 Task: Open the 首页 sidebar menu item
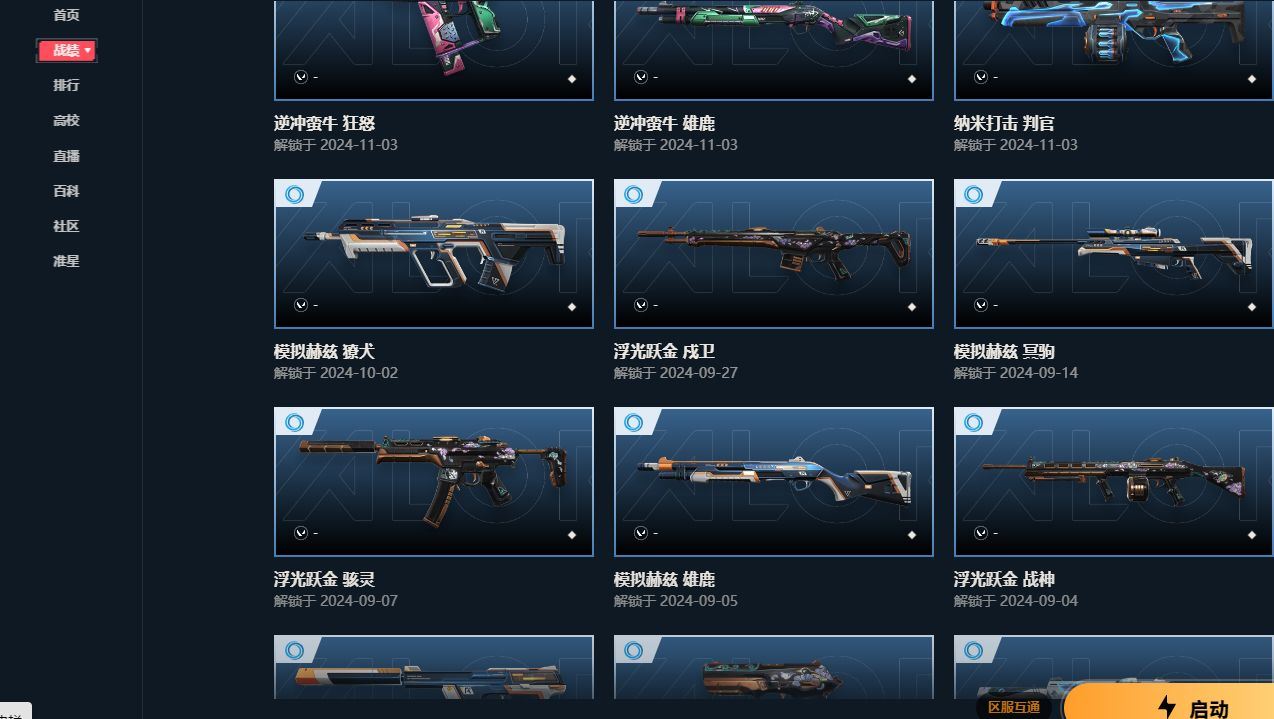(66, 15)
